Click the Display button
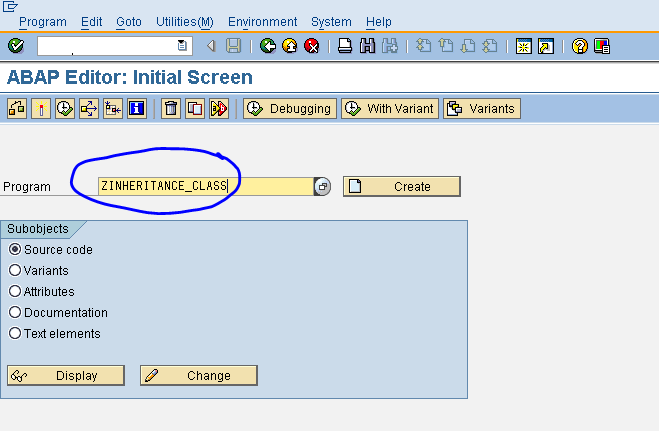Image resolution: width=659 pixels, height=431 pixels. [66, 375]
